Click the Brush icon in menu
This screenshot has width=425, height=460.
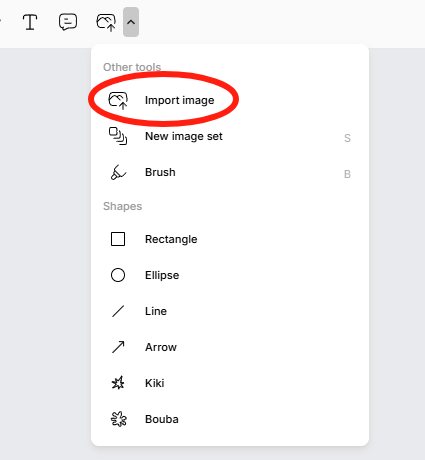coord(118,172)
